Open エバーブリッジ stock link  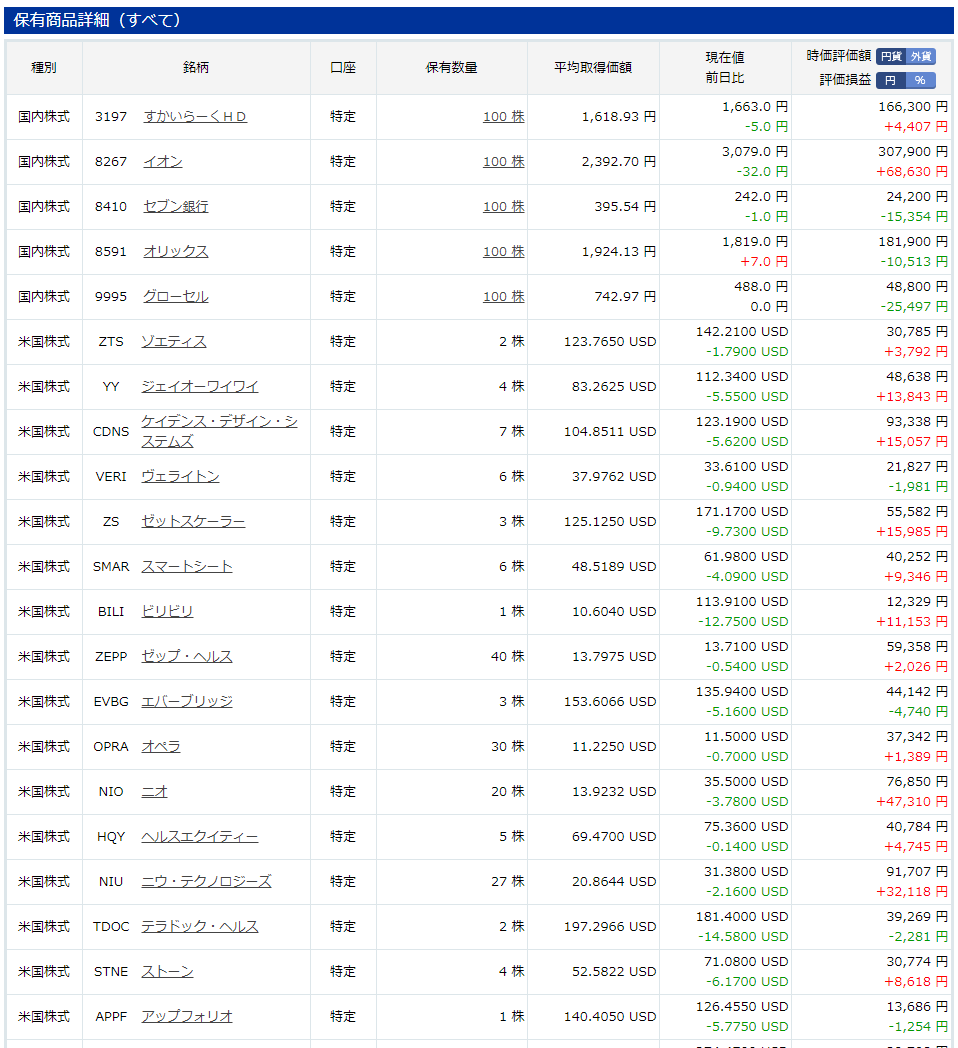[x=187, y=701]
